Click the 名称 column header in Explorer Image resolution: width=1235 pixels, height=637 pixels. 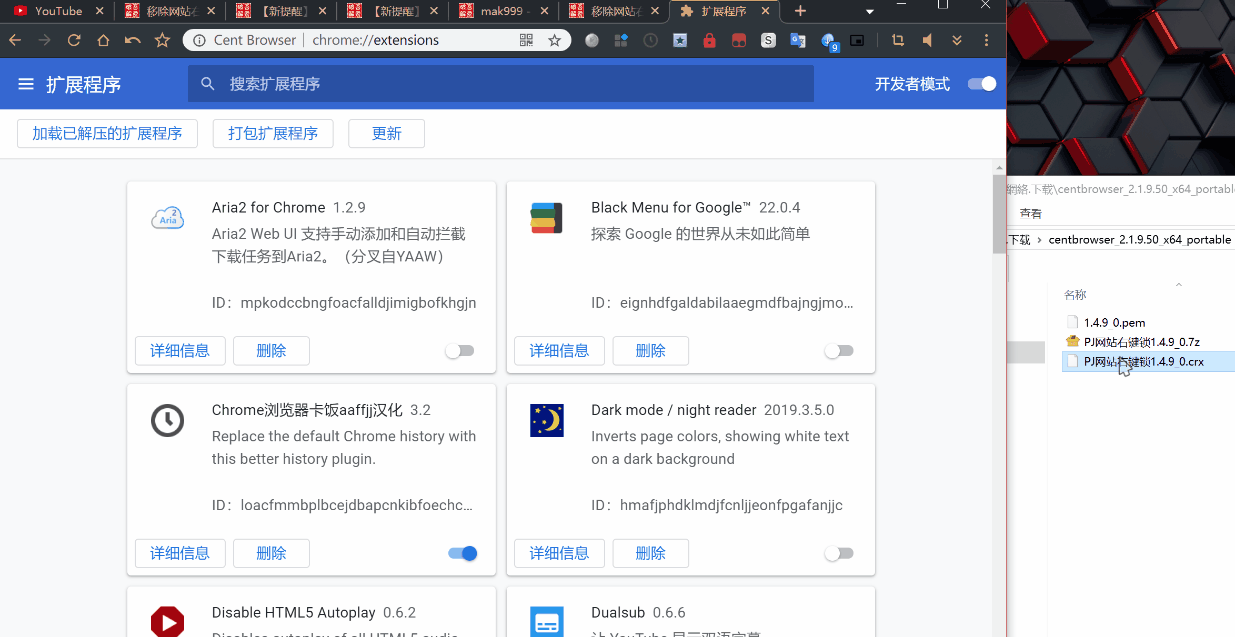[x=1075, y=295]
